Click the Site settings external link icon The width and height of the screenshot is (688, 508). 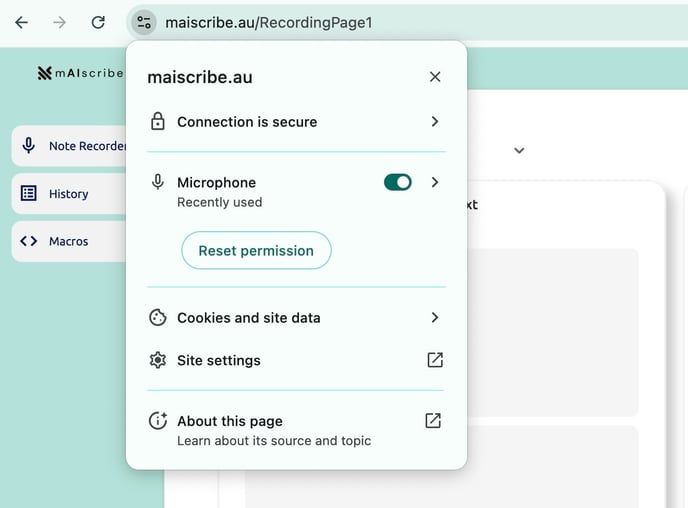click(x=435, y=360)
